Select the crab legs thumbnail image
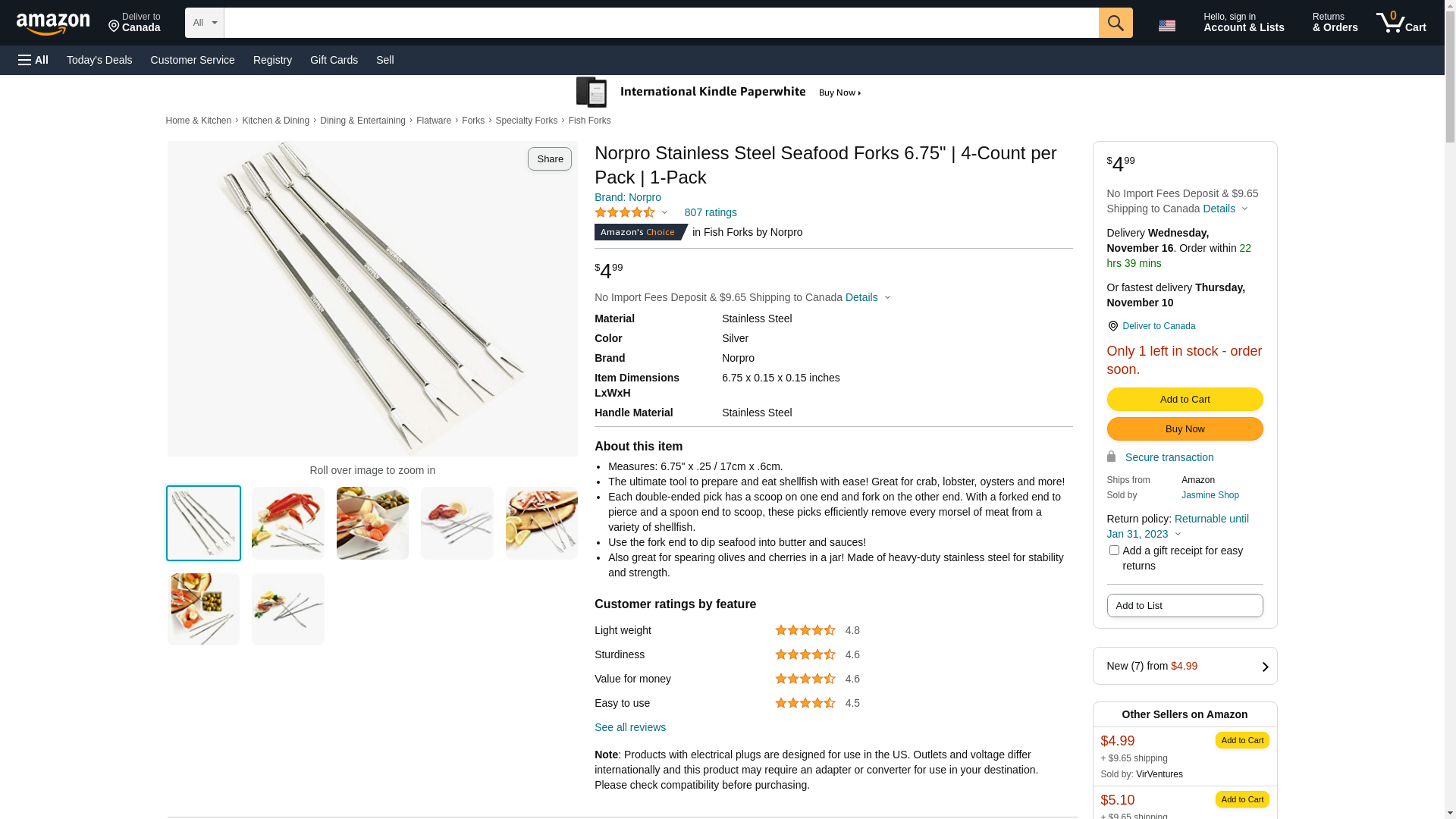Image resolution: width=1456 pixels, height=819 pixels. (287, 523)
